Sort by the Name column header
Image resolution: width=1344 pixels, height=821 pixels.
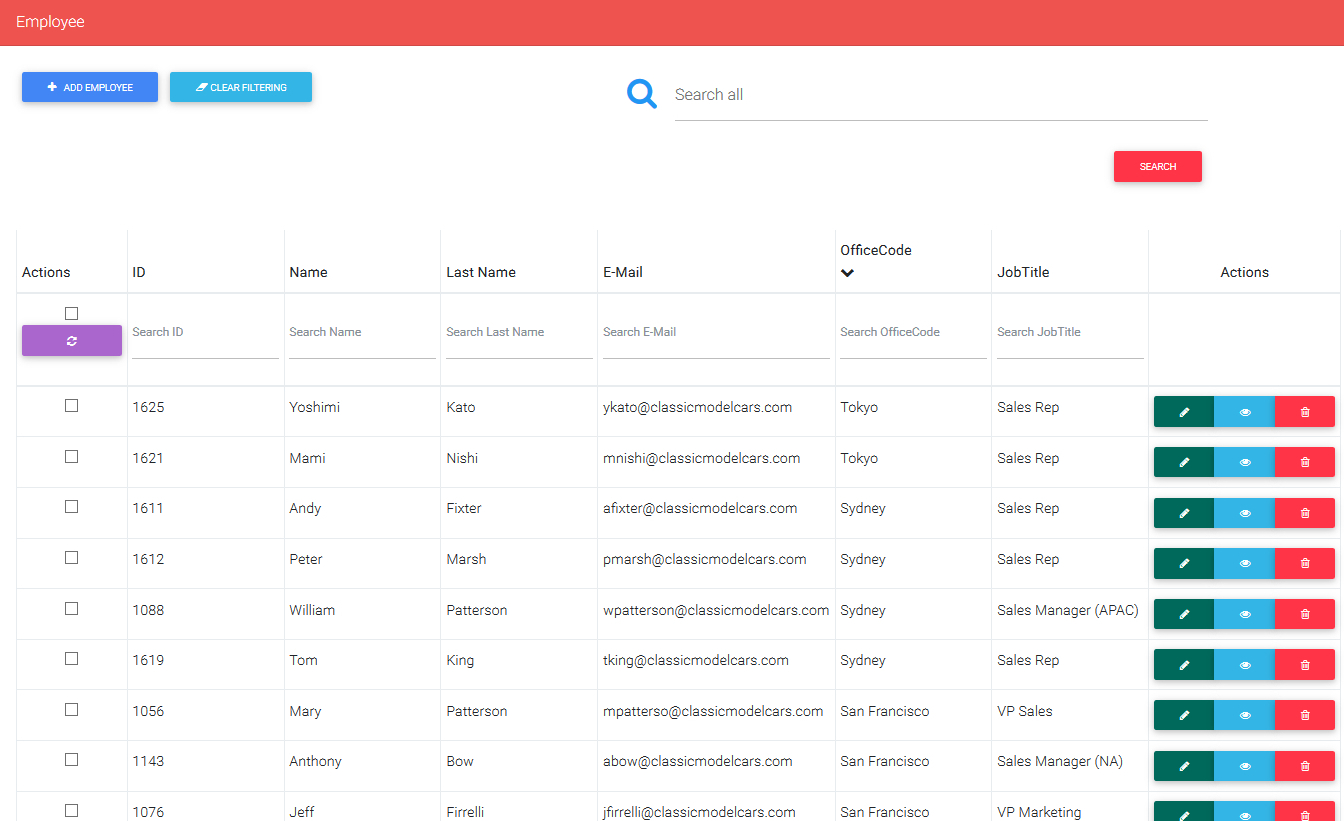tap(308, 271)
